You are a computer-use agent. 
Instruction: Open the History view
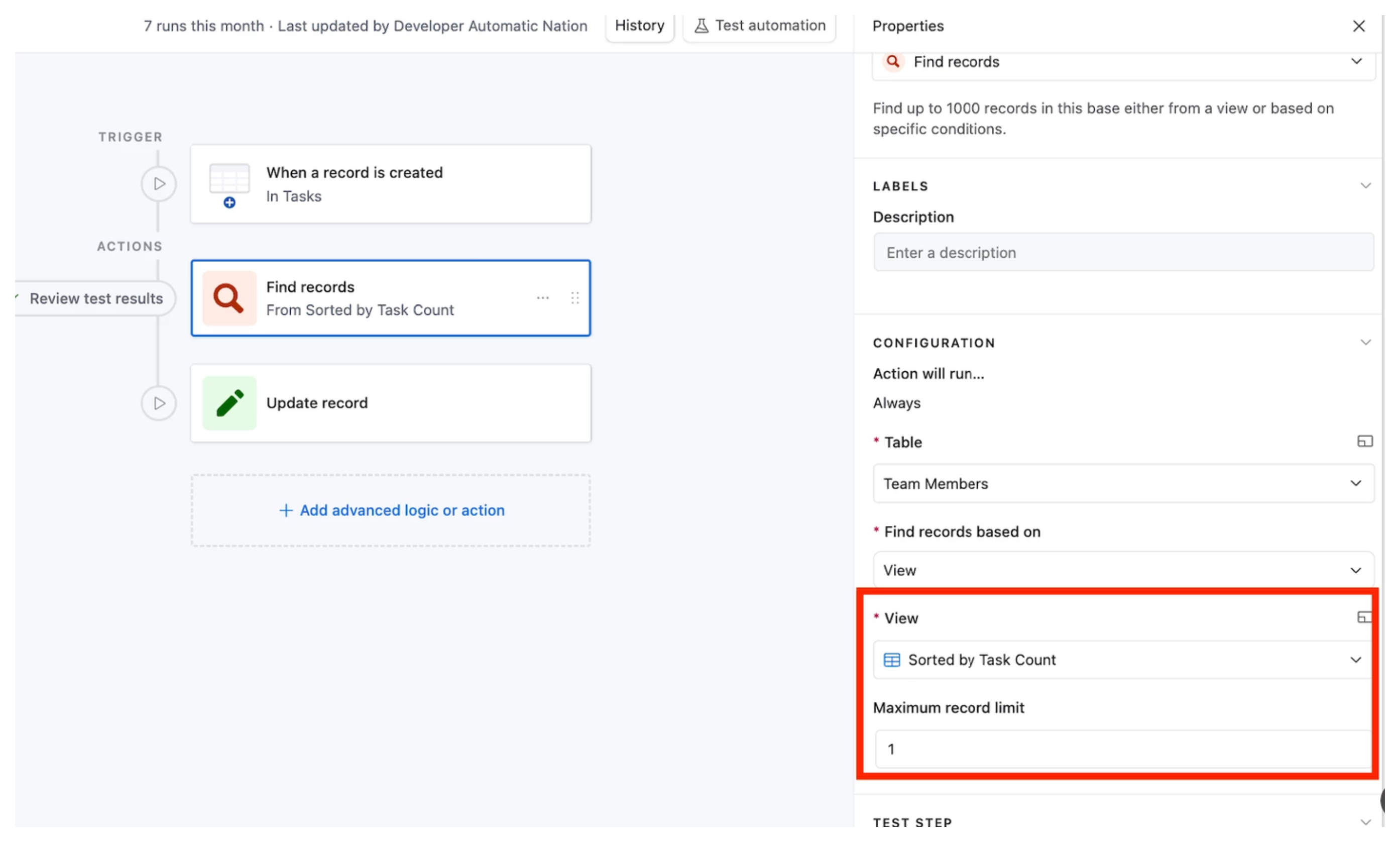(639, 25)
